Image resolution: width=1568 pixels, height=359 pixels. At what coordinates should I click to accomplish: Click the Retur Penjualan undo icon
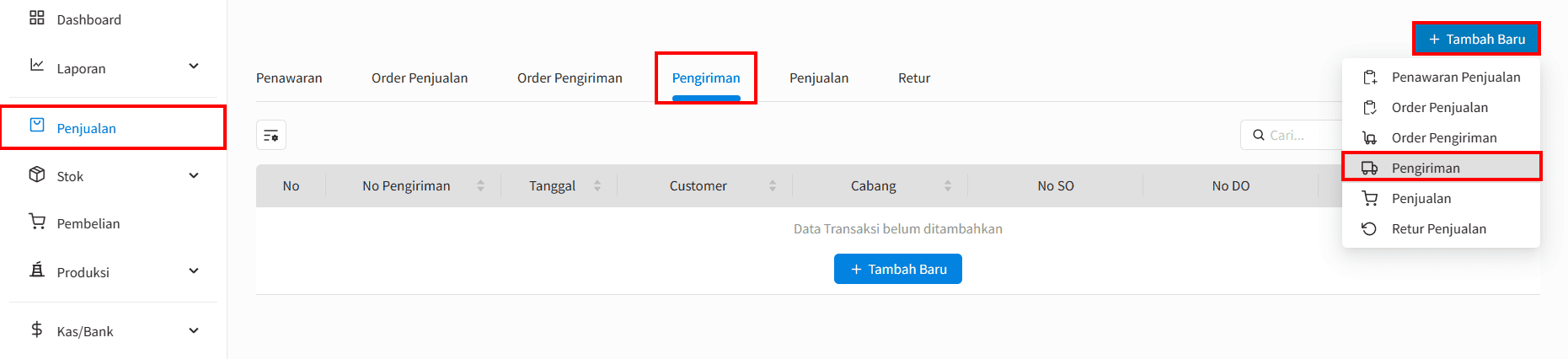pyautogui.click(x=1370, y=228)
